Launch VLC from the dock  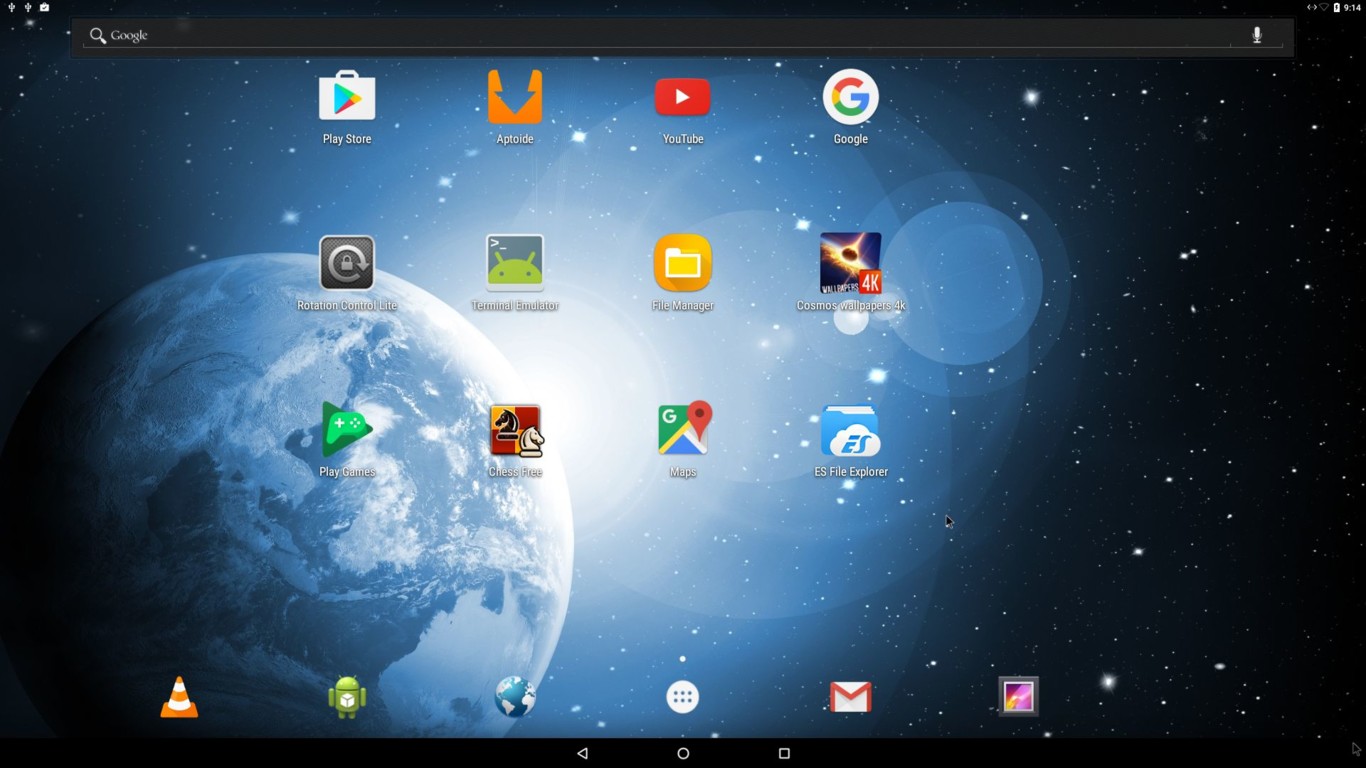(x=178, y=696)
